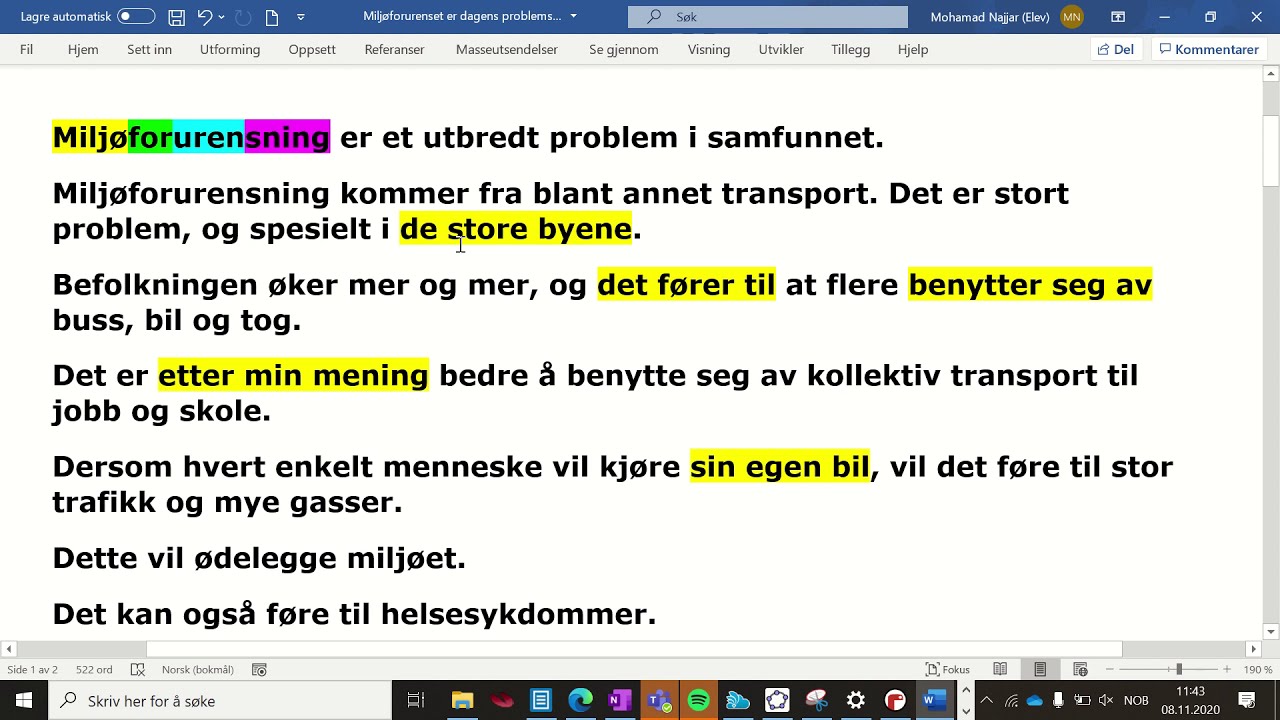Open the Utforming tab
This screenshot has width=1280, height=720.
coord(230,49)
